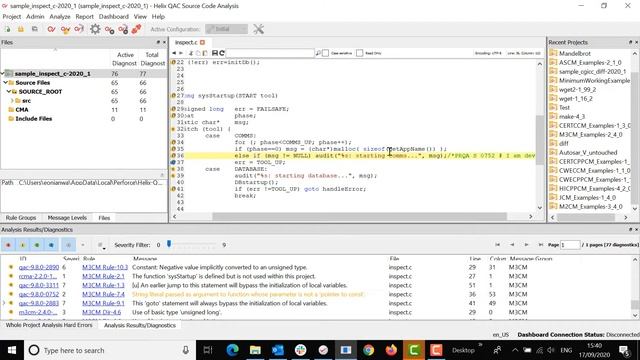Image resolution: width=640 pixels, height=360 pixels.
Task: Open the Dashboard menu
Action: (x=113, y=17)
